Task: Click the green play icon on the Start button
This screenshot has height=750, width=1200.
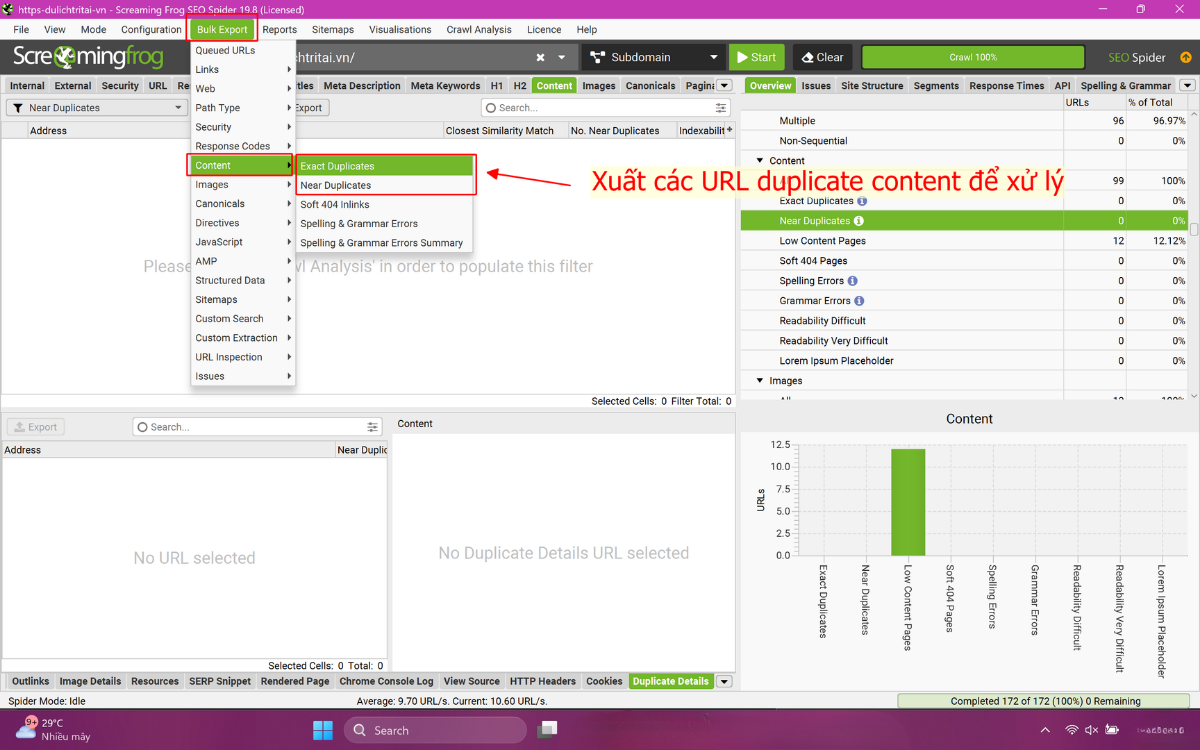Action: (741, 57)
